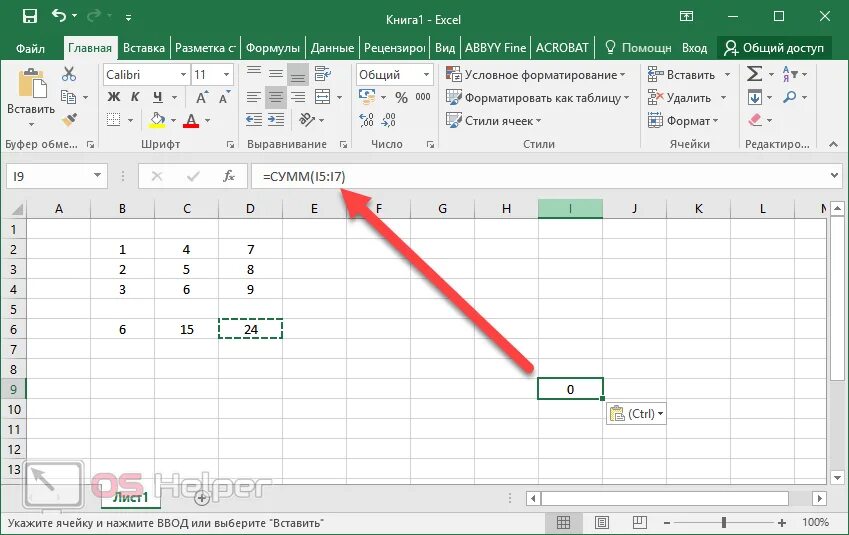Apply yellow fill color to cell

(x=157, y=120)
